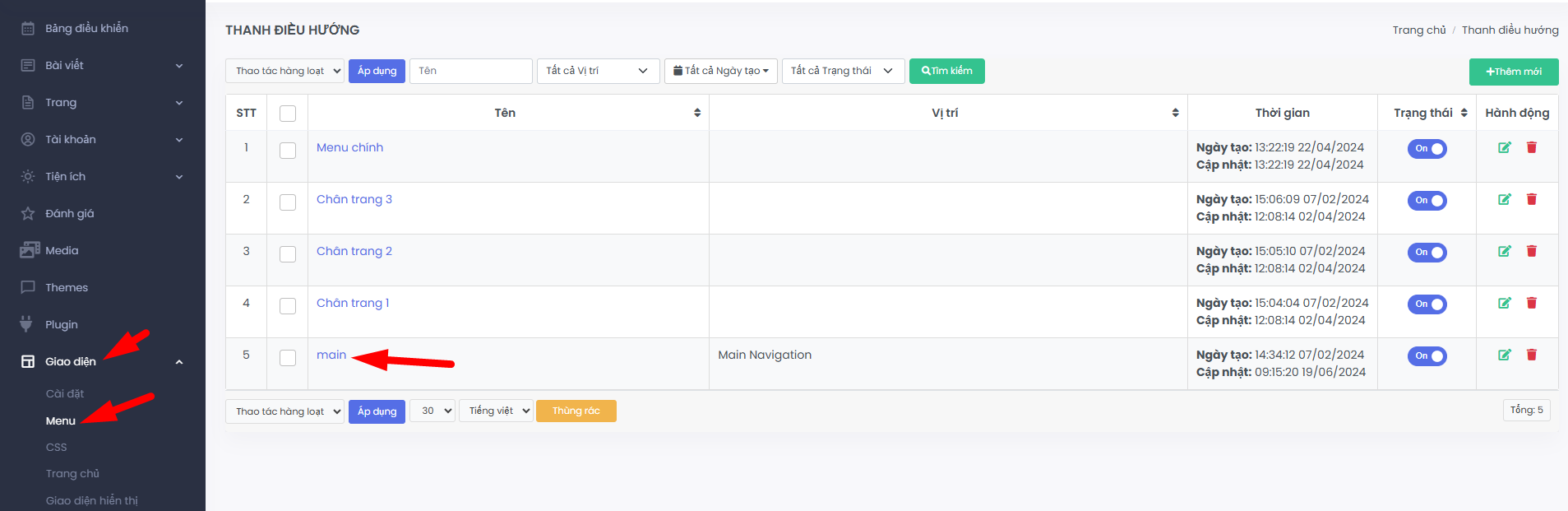1568x511 pixels.
Task: Open the main menu link
Action: click(x=331, y=355)
